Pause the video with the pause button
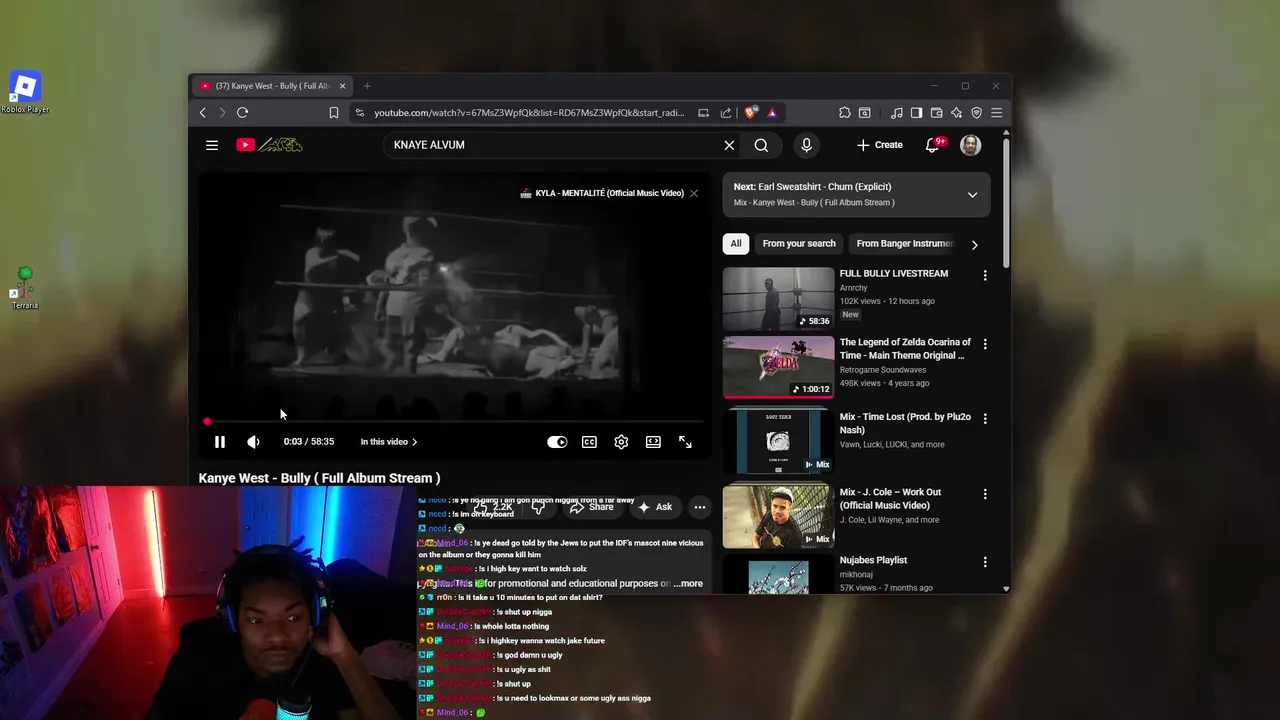The width and height of the screenshot is (1280, 720). point(220,442)
